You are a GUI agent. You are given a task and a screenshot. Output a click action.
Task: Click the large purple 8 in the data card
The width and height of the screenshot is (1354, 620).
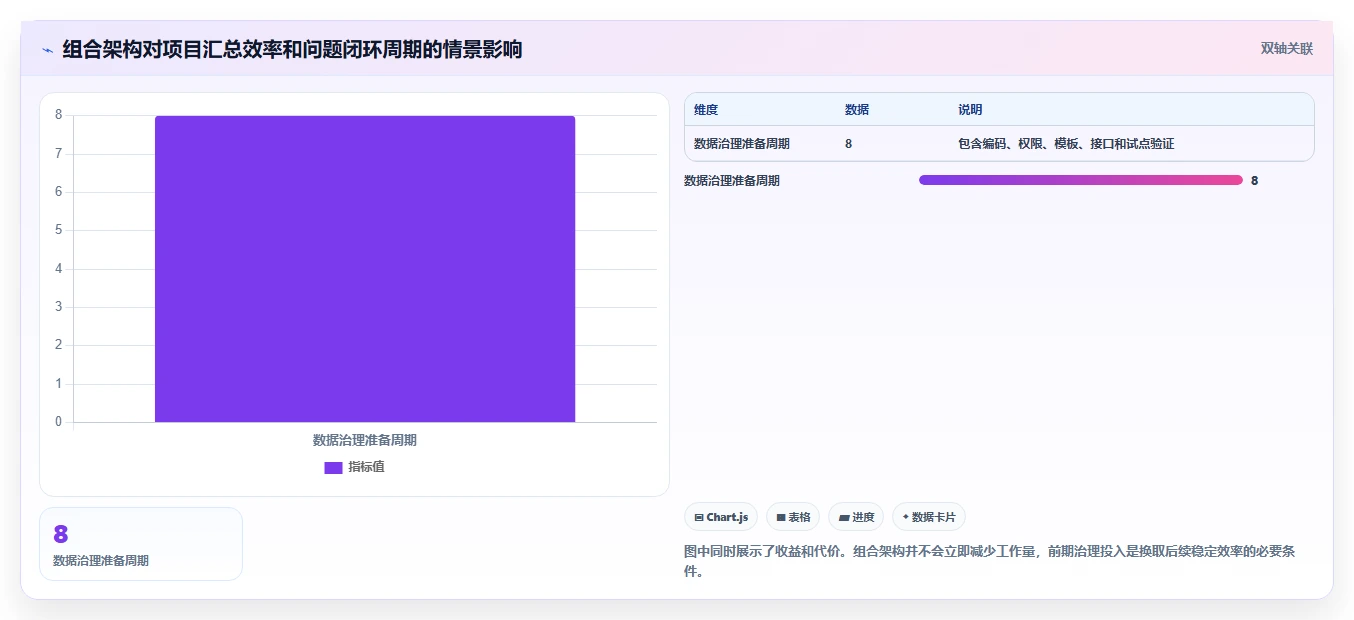[x=61, y=534]
